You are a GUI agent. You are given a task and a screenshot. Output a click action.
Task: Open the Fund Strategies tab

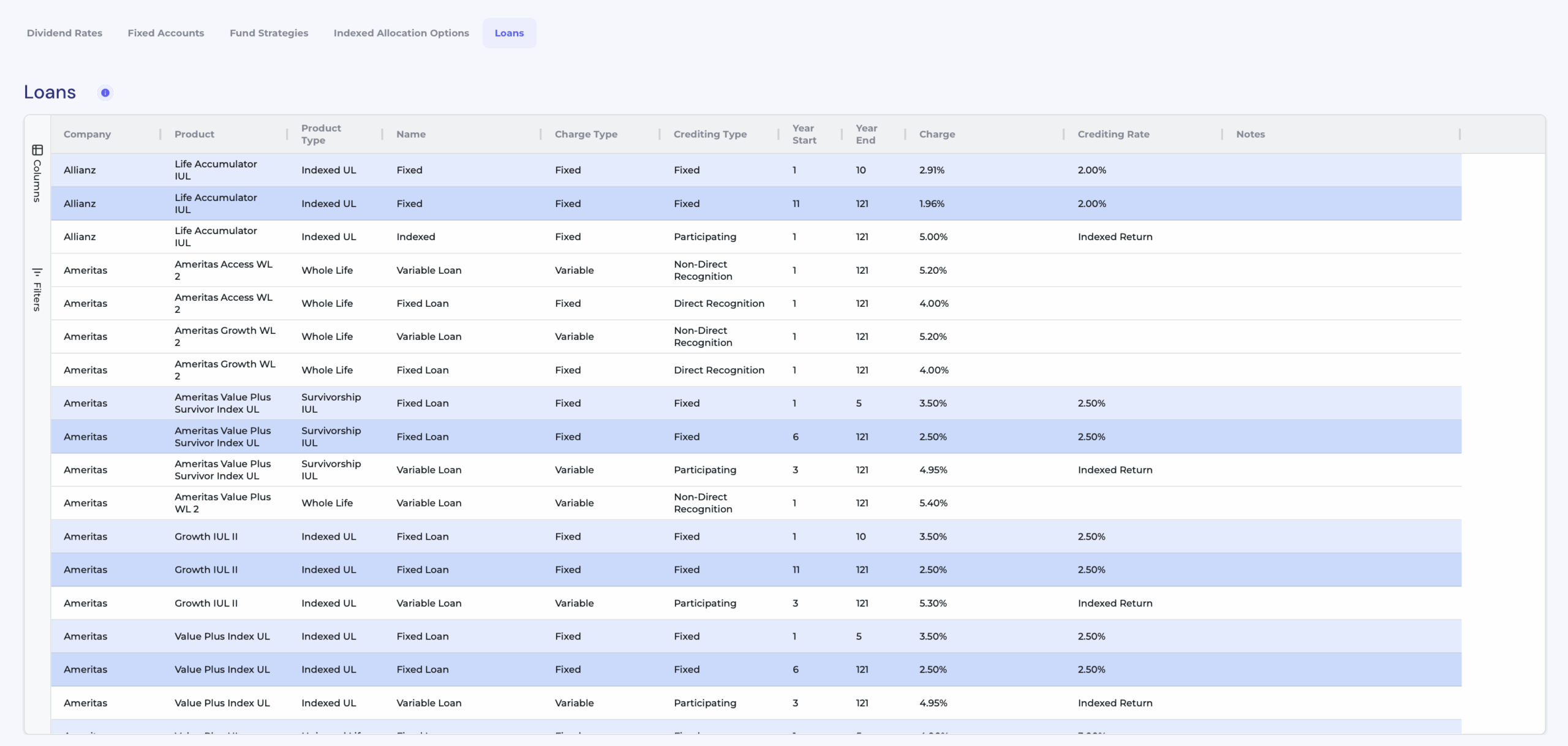269,33
